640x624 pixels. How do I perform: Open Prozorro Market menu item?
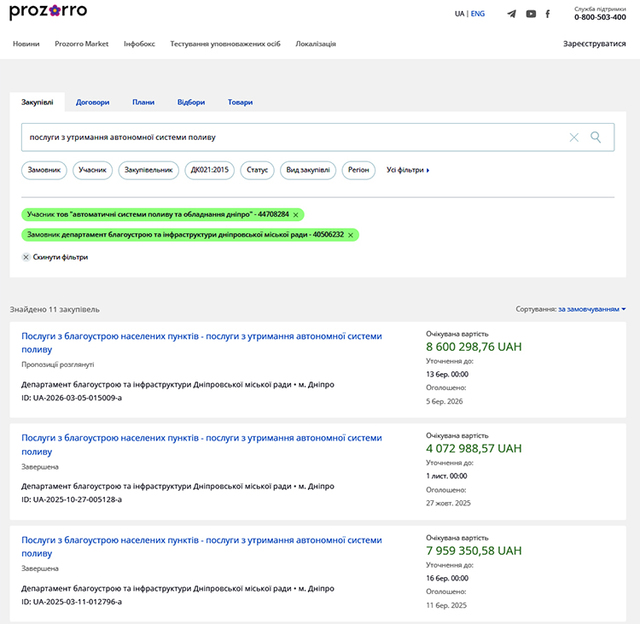click(x=82, y=44)
